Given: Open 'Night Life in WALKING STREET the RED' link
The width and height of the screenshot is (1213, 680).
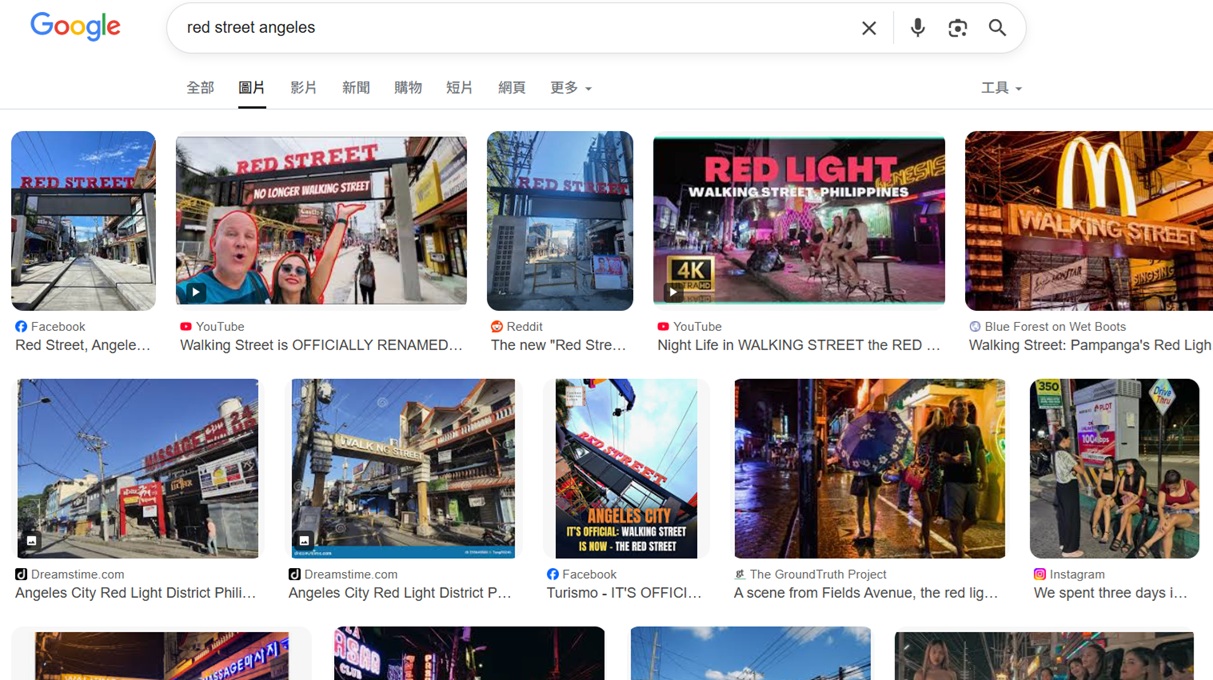Looking at the screenshot, I should [x=799, y=345].
